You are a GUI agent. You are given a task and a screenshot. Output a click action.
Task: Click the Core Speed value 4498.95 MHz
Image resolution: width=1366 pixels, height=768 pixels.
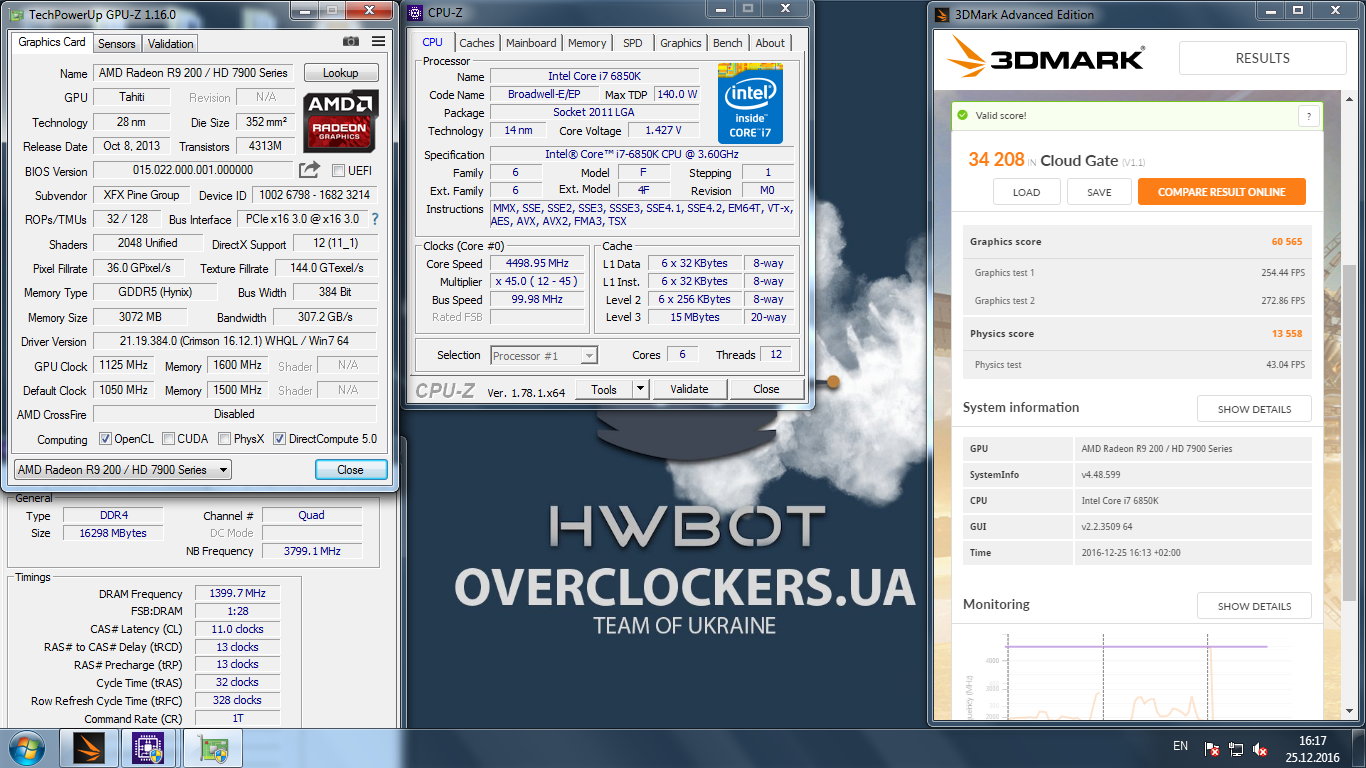536,264
